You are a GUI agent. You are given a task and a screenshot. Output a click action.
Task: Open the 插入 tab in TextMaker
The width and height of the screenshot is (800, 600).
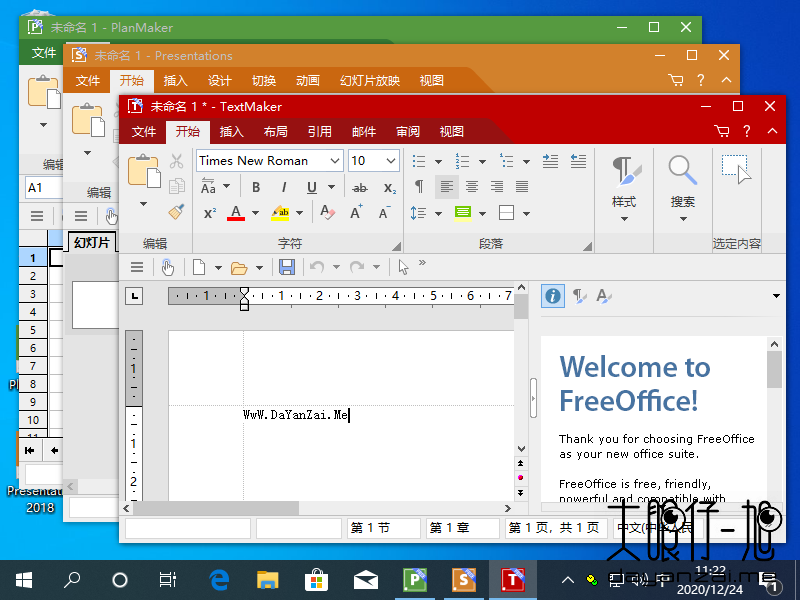coord(231,132)
